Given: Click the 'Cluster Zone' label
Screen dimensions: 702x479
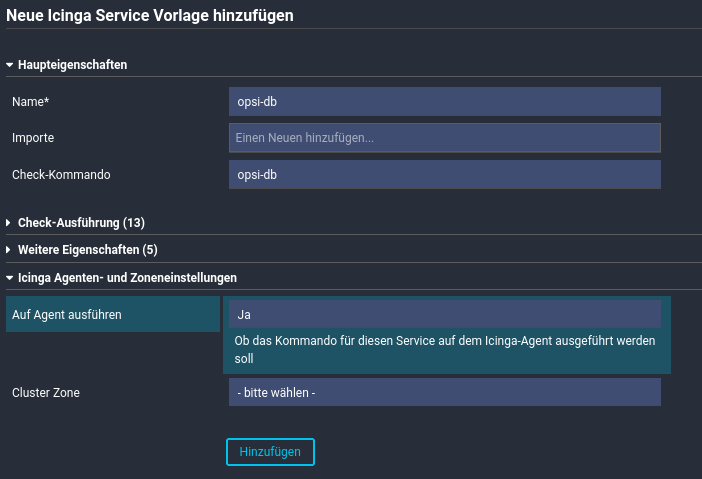Looking at the screenshot, I should (46, 393).
